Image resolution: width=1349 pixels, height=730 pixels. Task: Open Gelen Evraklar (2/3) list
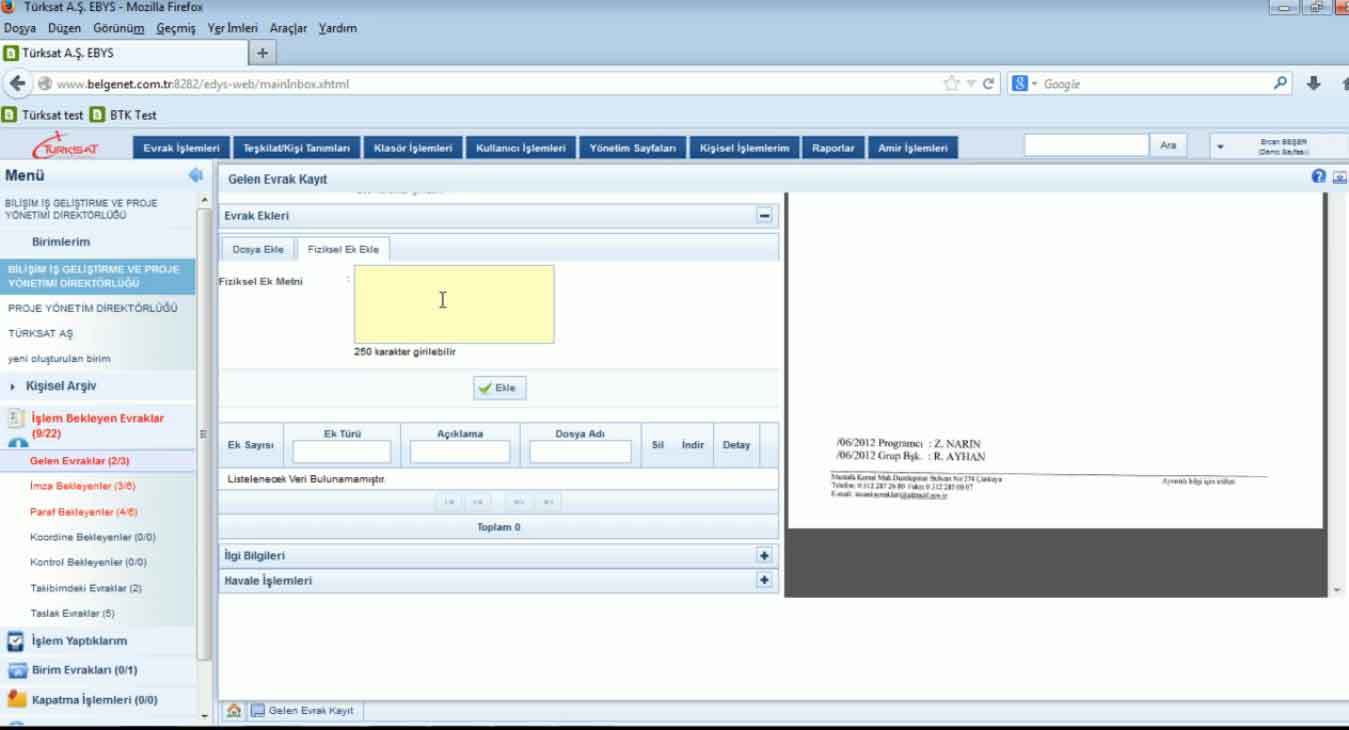pos(80,461)
